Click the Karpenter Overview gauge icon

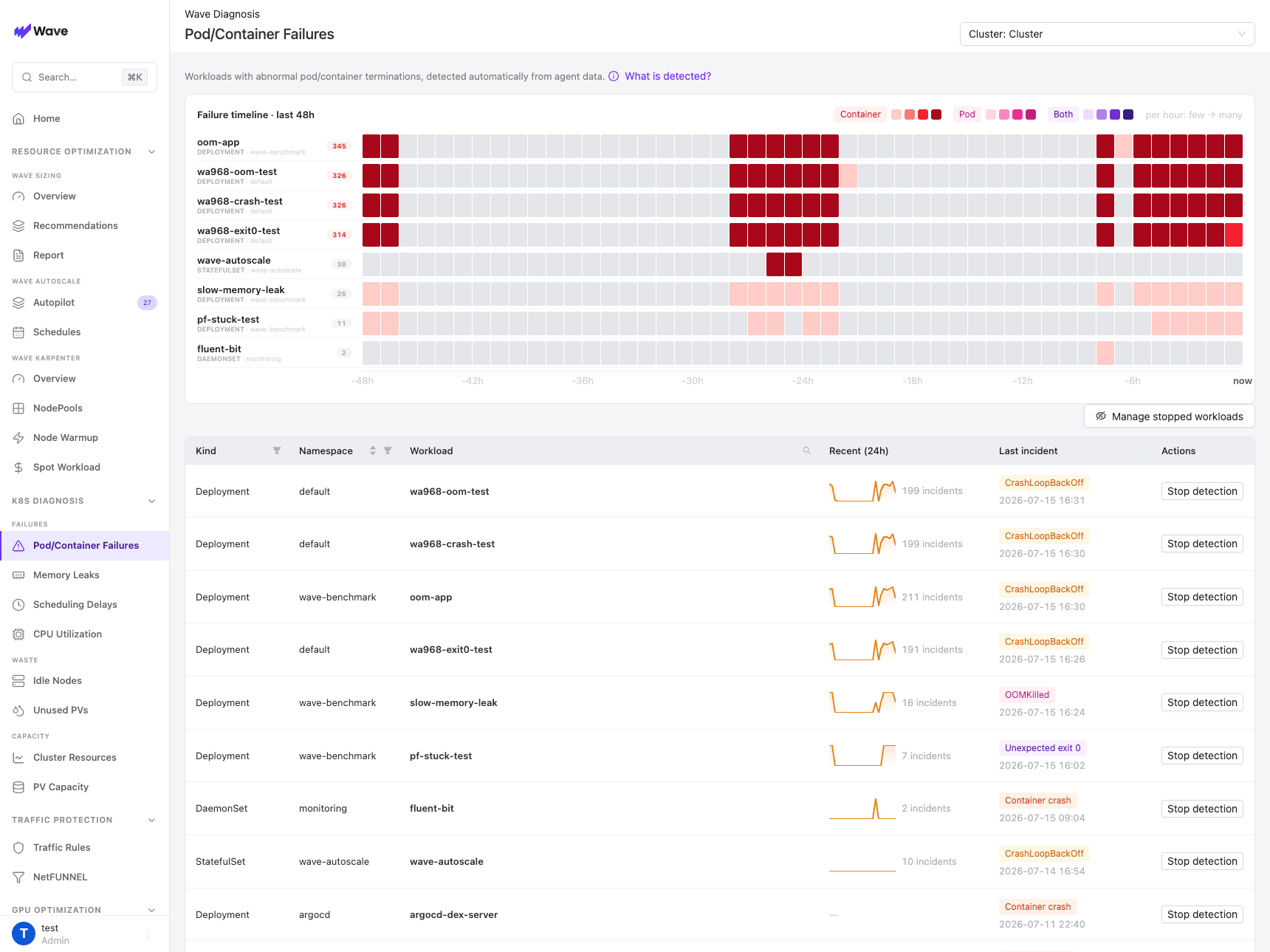18,379
